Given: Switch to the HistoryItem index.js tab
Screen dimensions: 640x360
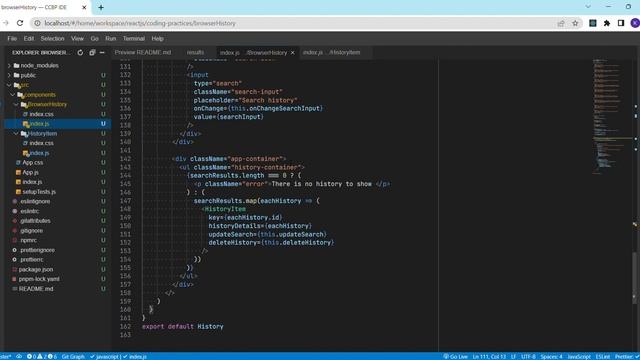Looking at the screenshot, I should (x=331, y=53).
